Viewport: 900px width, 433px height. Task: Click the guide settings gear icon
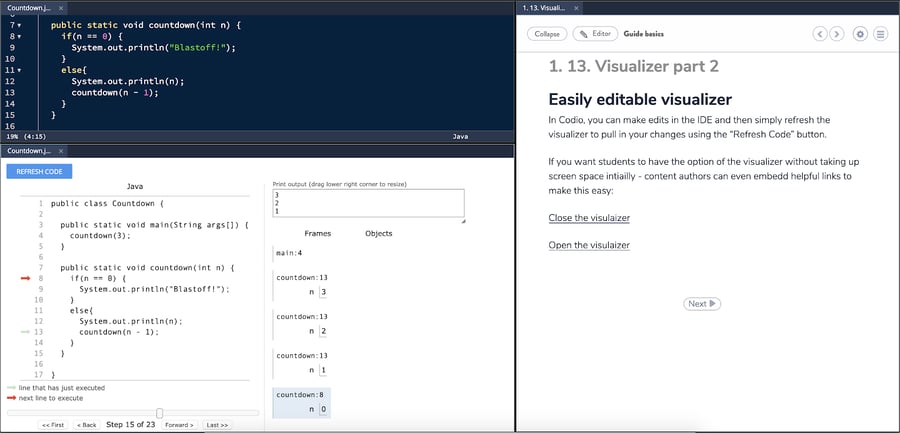pos(861,34)
